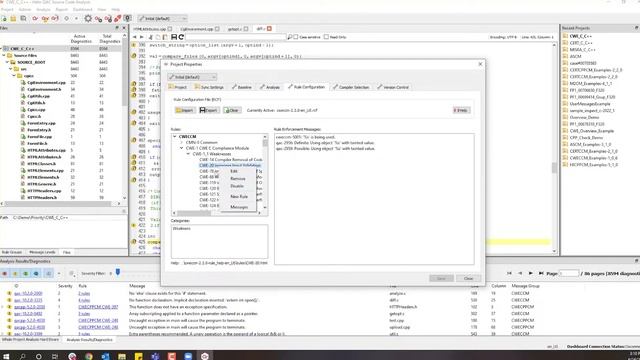Close the Files panel with its X icon

(x=124, y=28)
